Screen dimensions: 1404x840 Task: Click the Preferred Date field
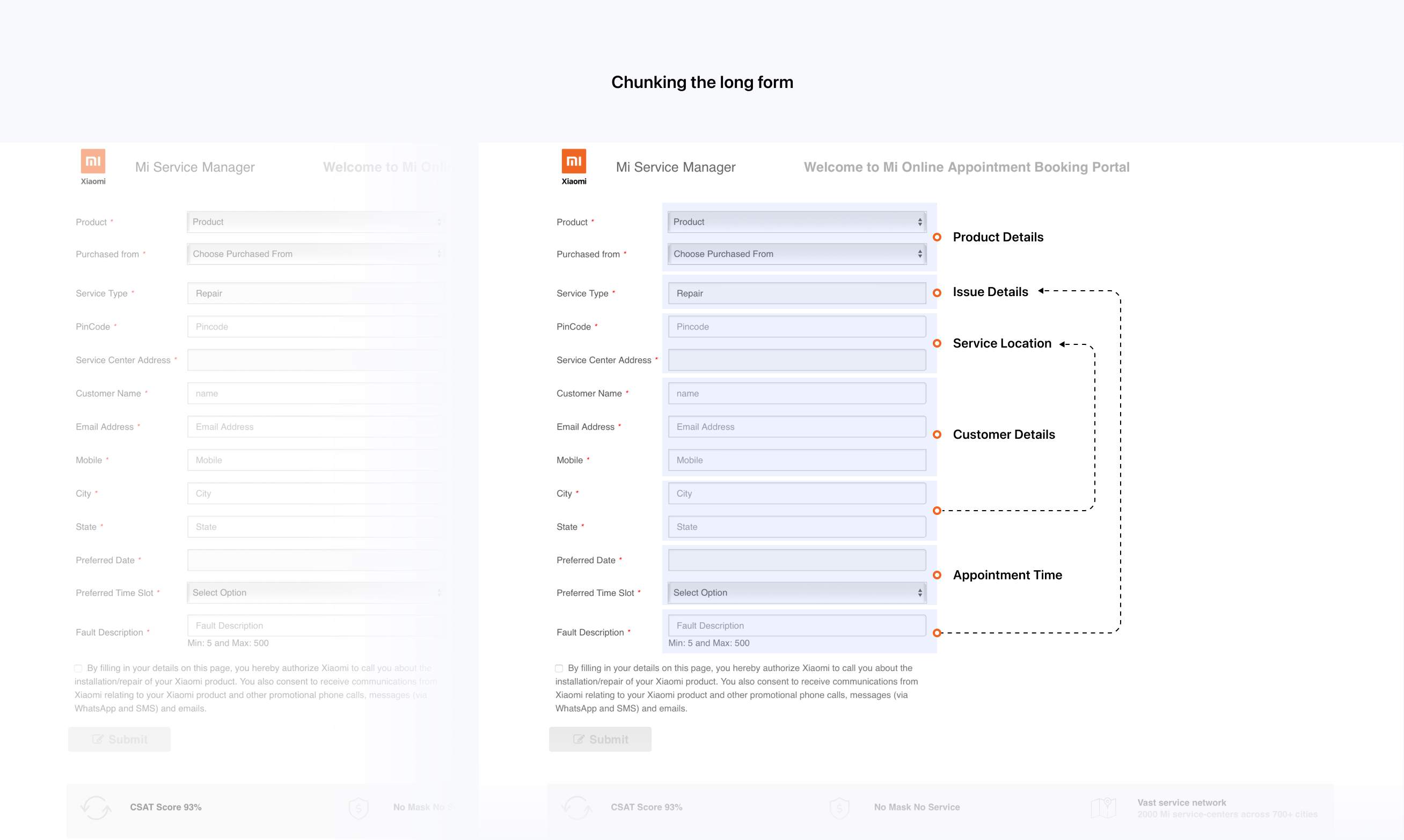coord(796,559)
